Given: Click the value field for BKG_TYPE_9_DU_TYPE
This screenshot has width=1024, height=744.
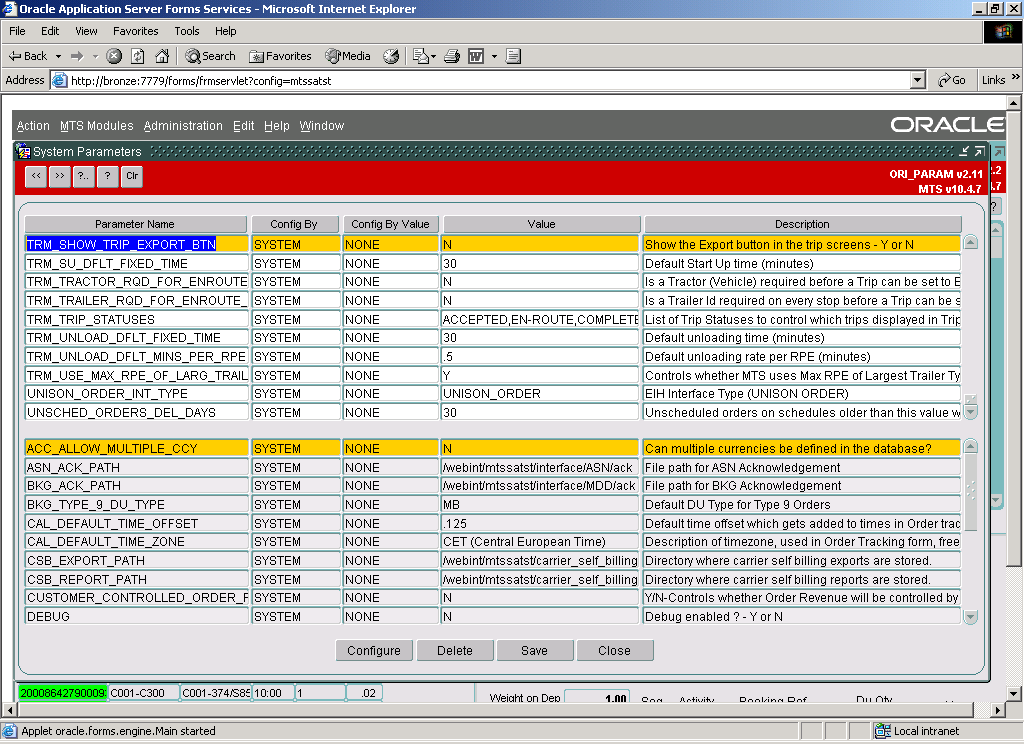Looking at the screenshot, I should click(539, 505).
